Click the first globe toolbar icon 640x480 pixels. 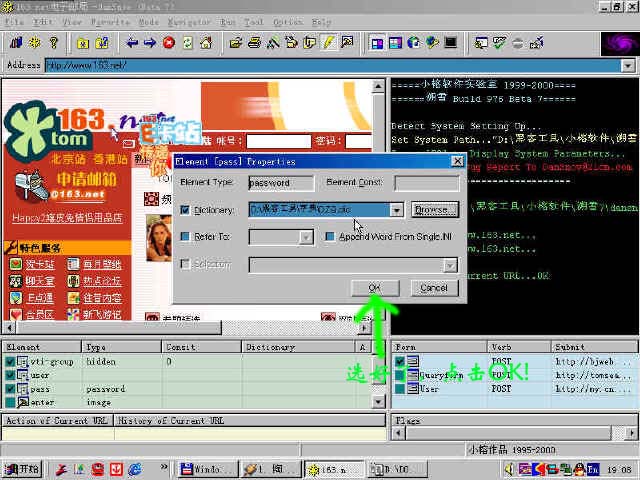point(413,42)
